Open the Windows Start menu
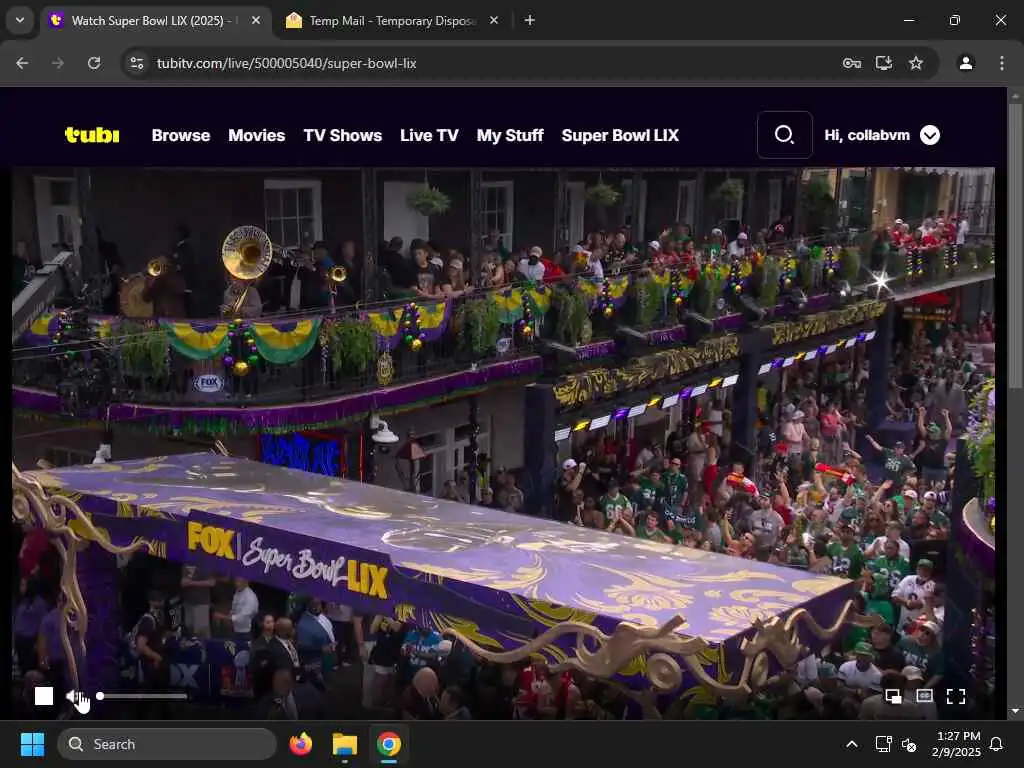 pyautogui.click(x=32, y=744)
